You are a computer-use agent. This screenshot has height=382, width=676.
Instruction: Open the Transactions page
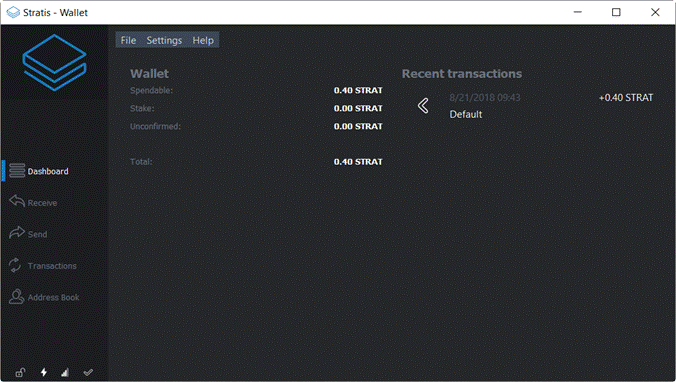coord(52,266)
